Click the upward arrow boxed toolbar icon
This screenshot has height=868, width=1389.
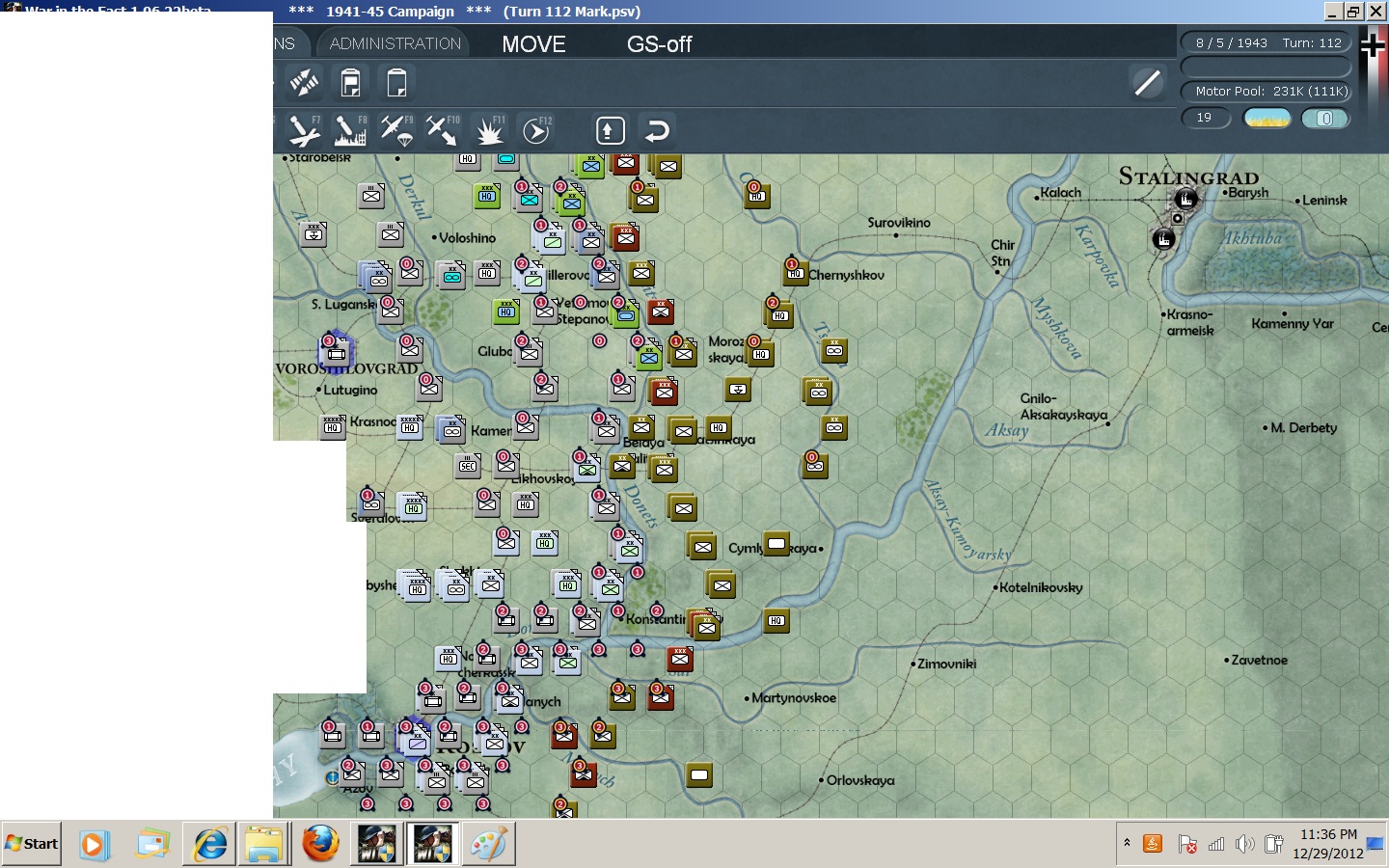point(611,130)
